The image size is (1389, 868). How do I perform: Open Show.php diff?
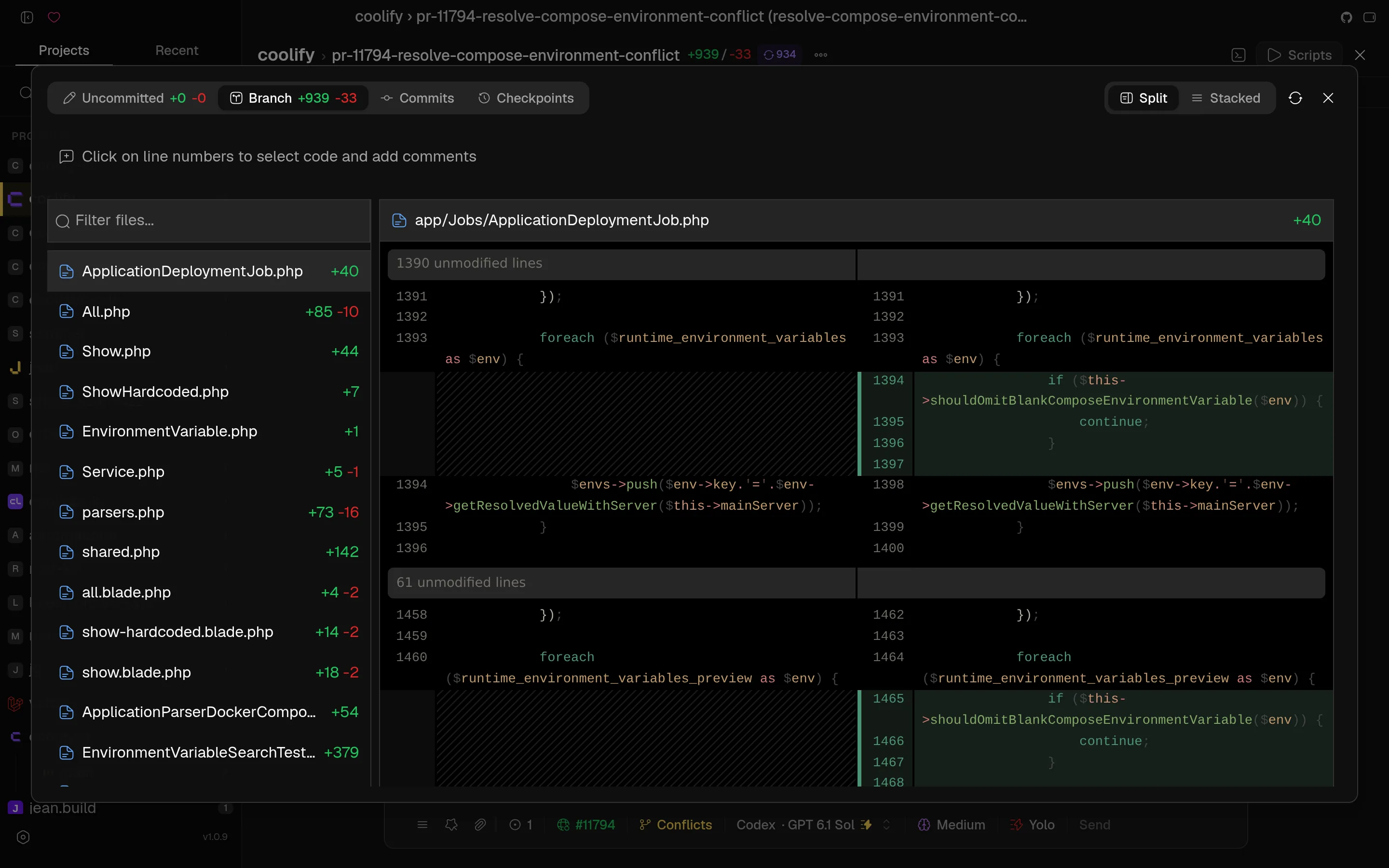coord(209,352)
